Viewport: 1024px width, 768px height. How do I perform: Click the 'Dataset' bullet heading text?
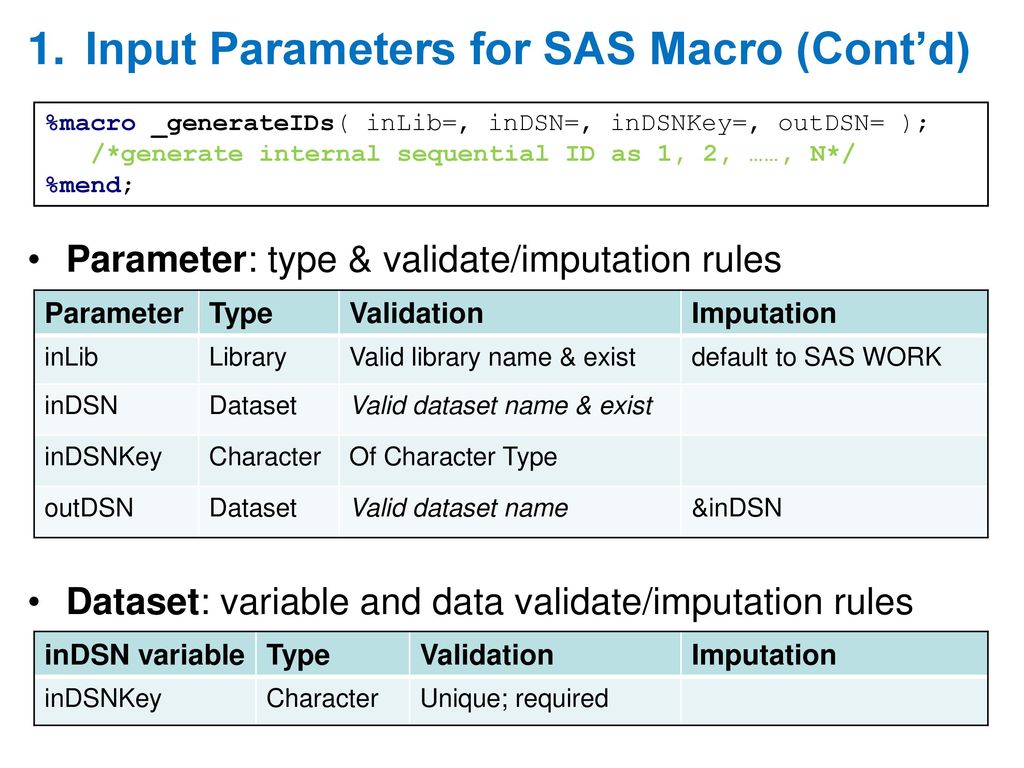click(x=133, y=601)
